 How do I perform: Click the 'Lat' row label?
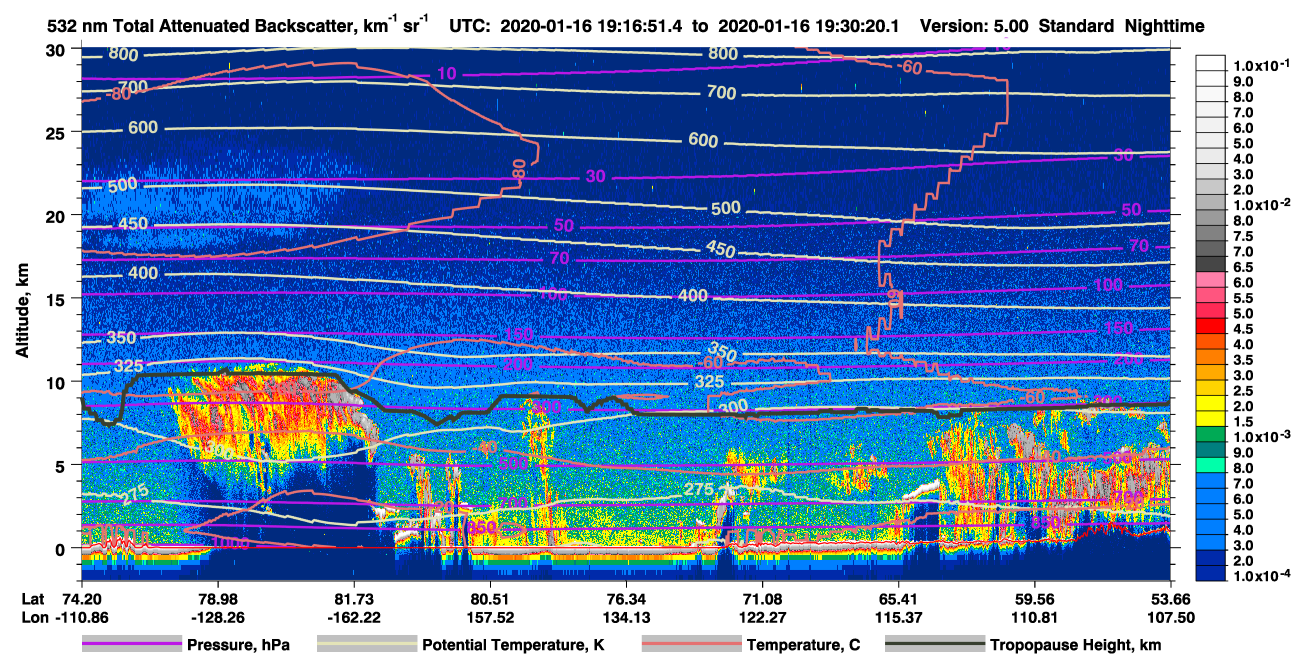(33, 599)
